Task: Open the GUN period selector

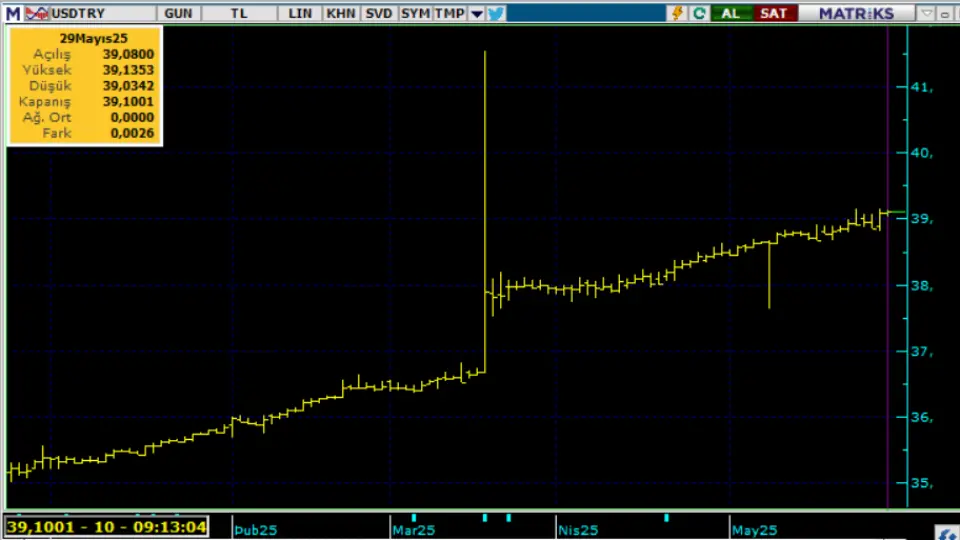Action: [178, 13]
